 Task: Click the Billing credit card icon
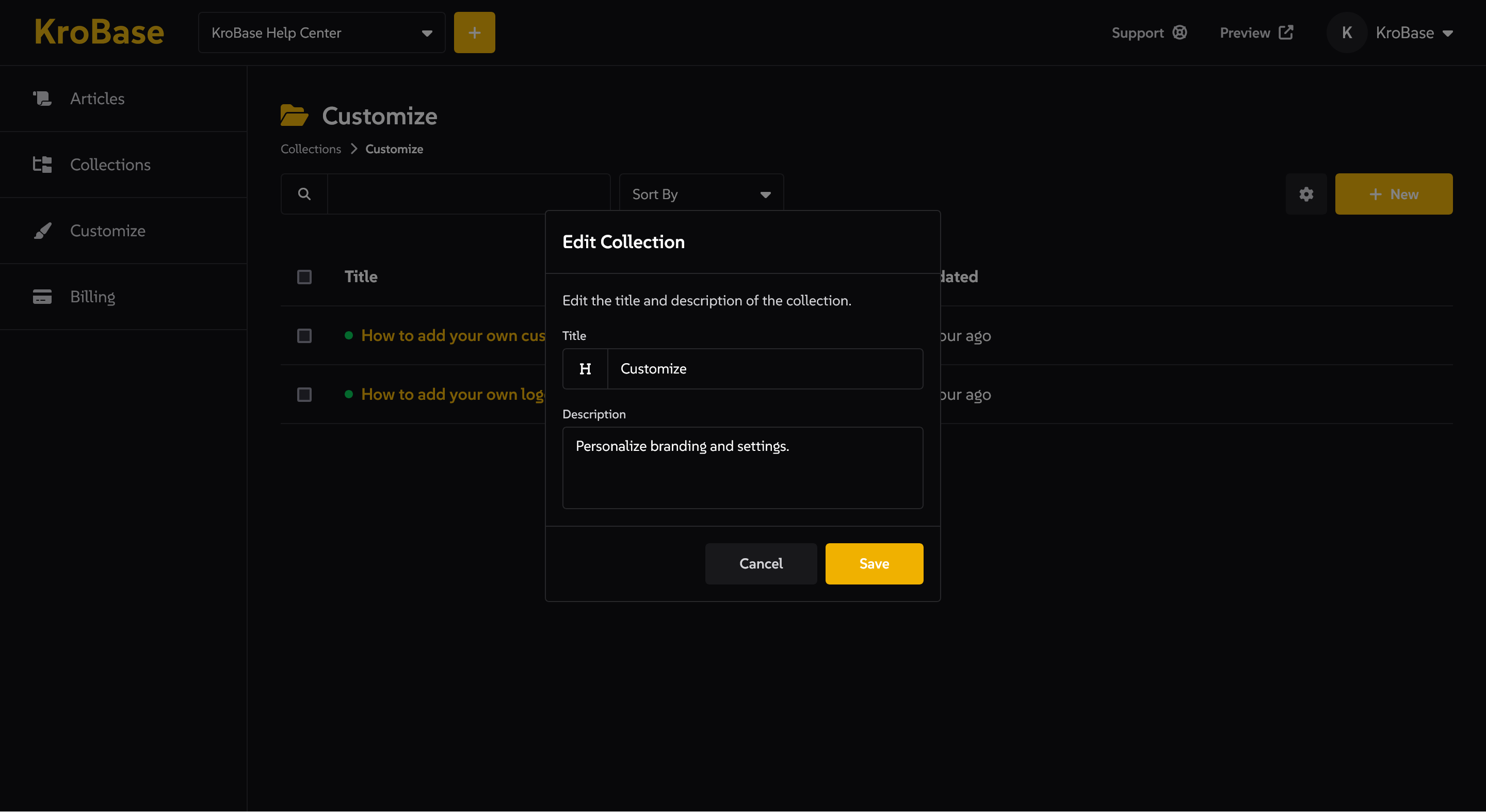point(42,297)
